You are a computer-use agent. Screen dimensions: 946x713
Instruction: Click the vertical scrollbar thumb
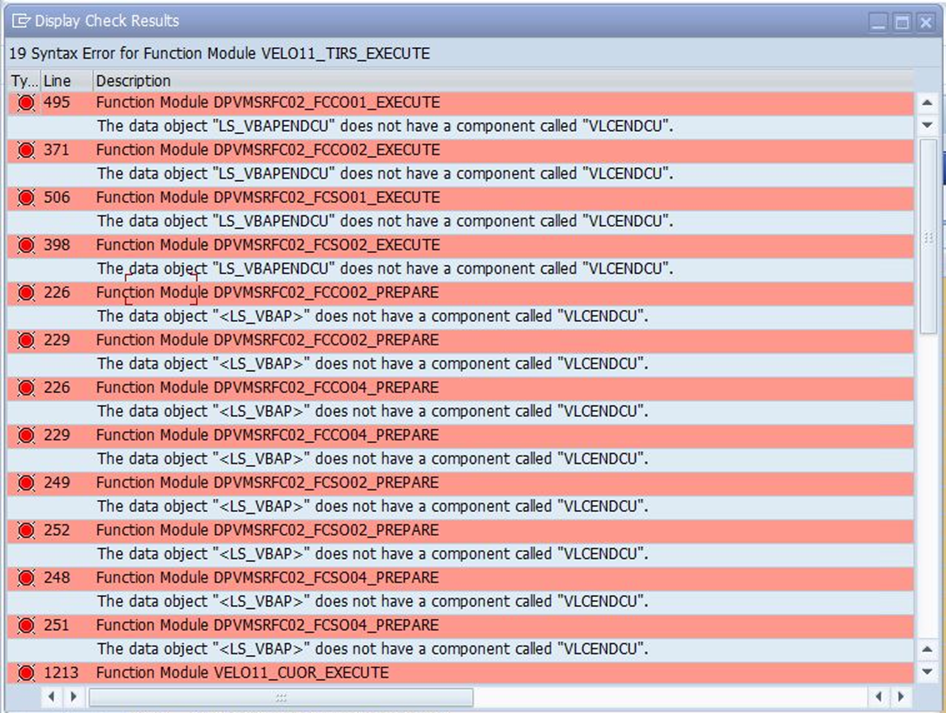(x=928, y=236)
